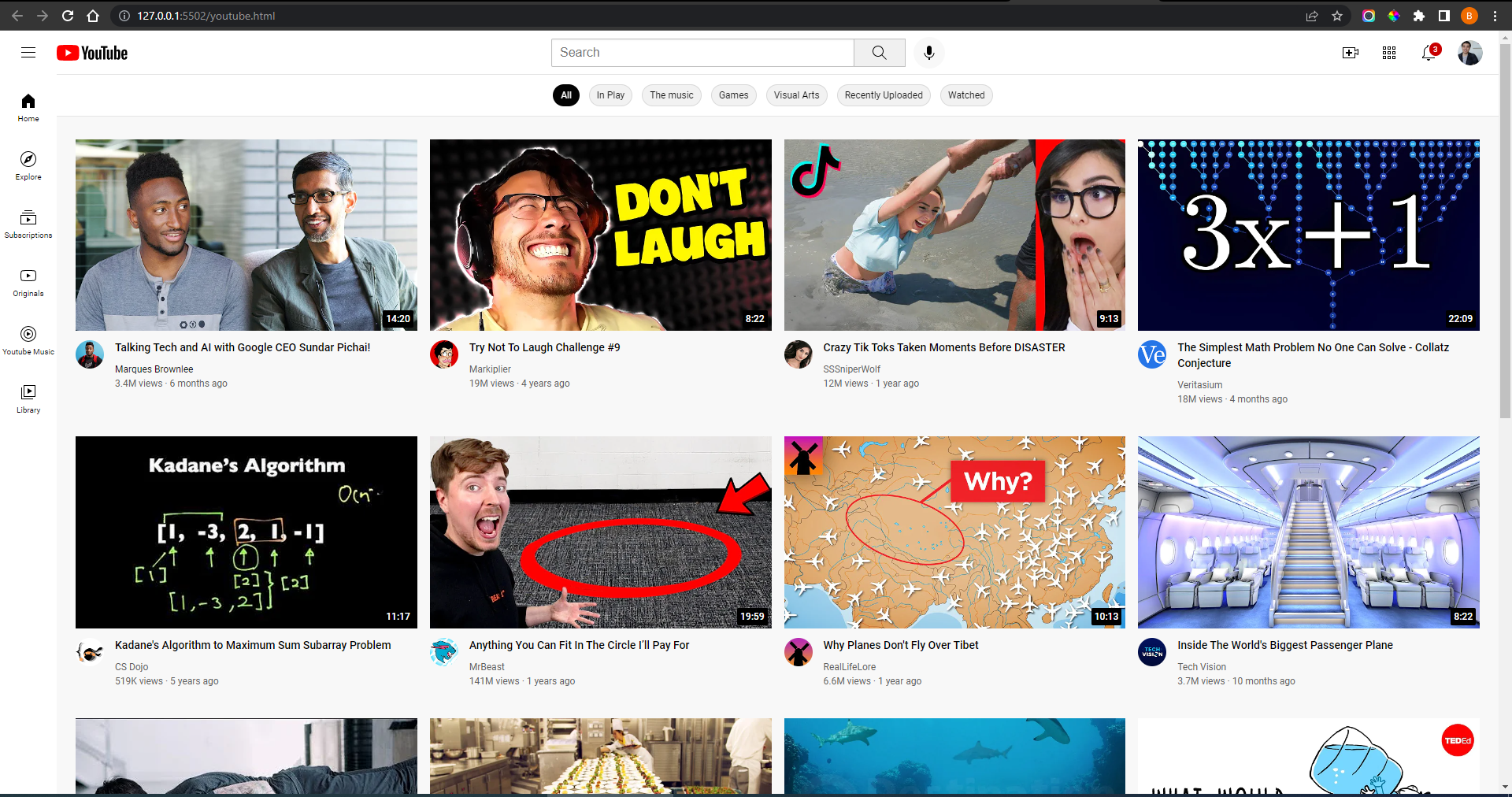Click MrBeast channel name
Screen dimensions: 1512x797
pyautogui.click(x=487, y=667)
